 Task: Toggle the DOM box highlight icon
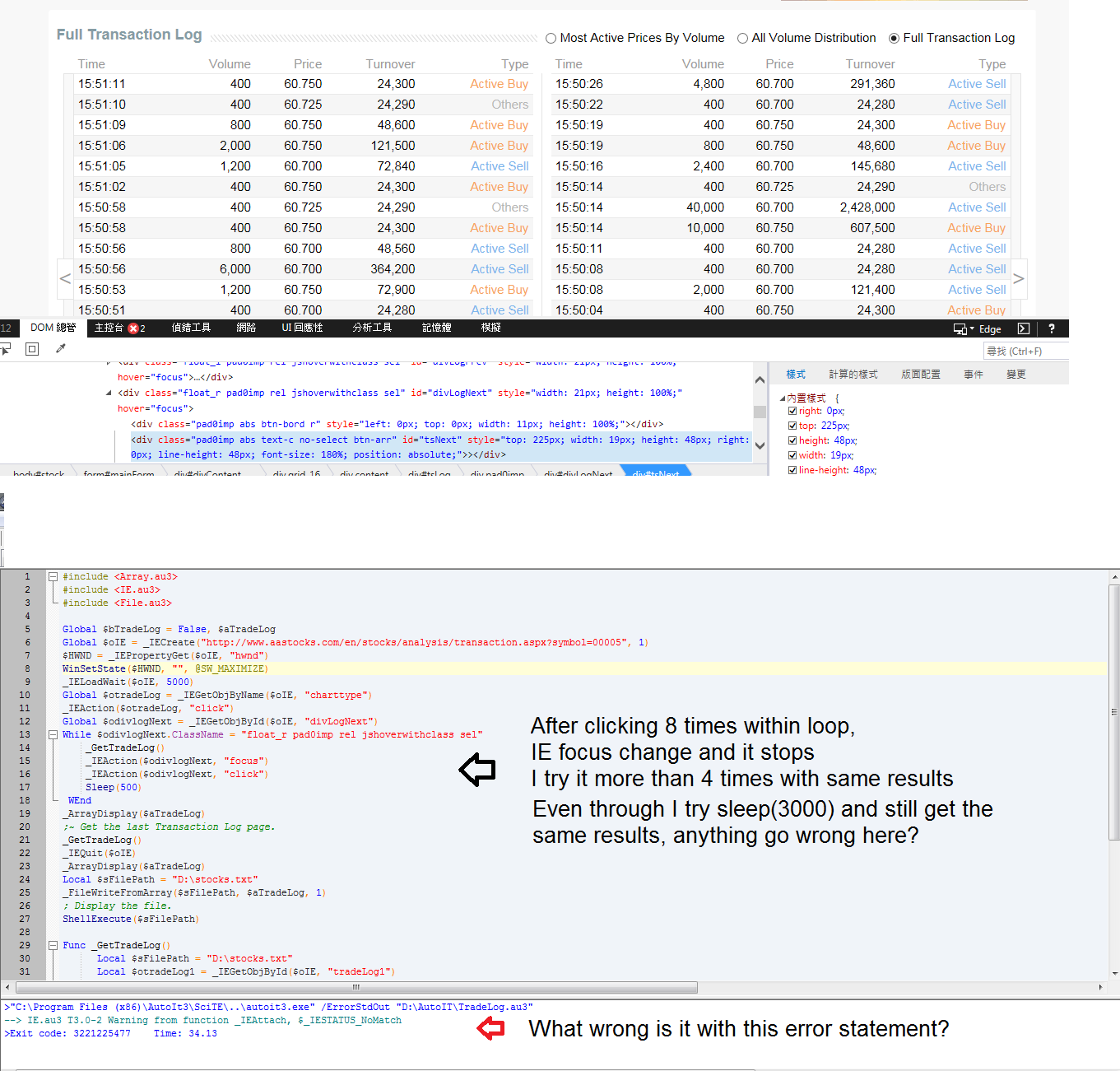pyautogui.click(x=32, y=349)
